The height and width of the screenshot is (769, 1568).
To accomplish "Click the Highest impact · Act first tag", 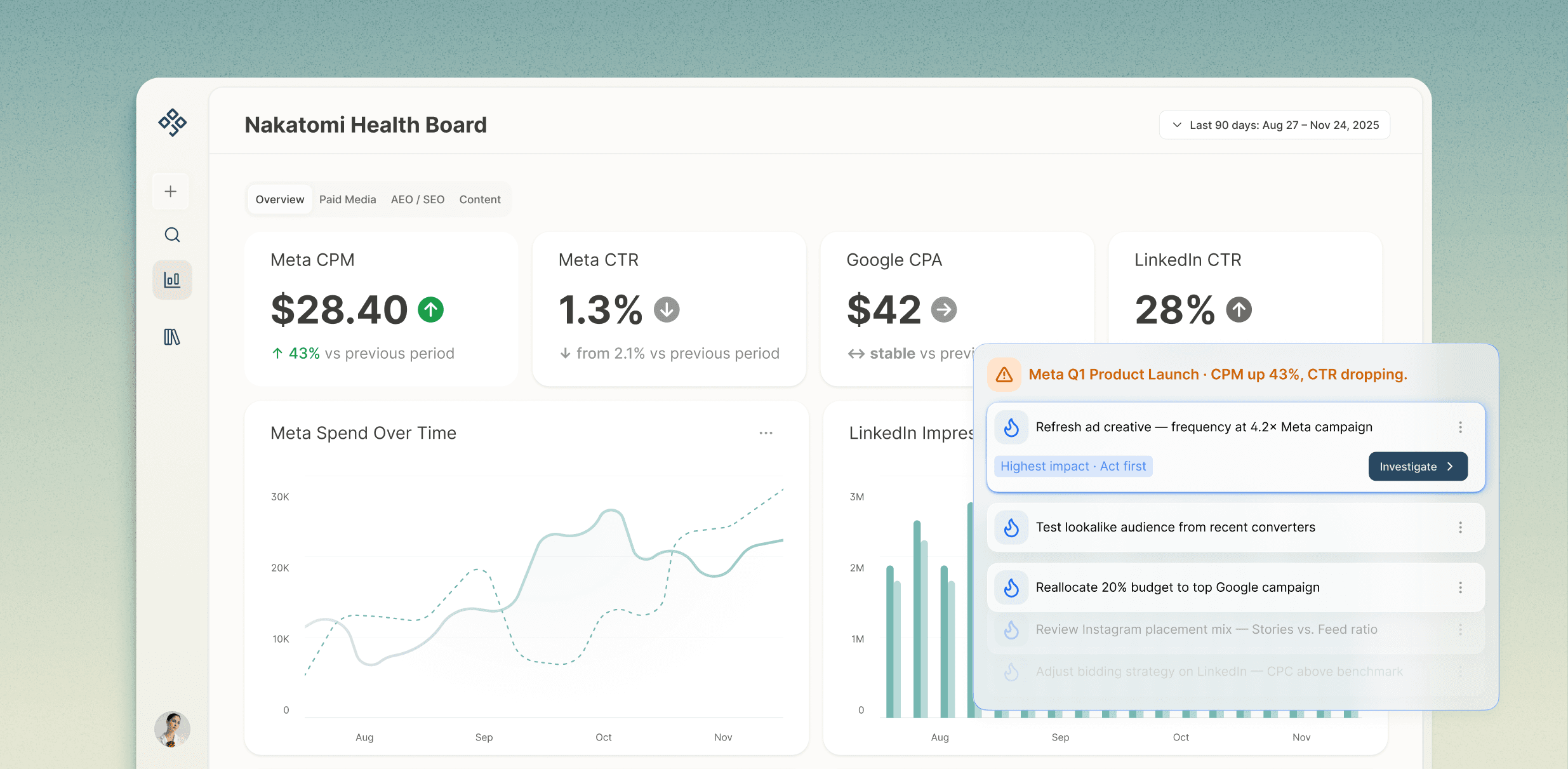I will (1073, 467).
